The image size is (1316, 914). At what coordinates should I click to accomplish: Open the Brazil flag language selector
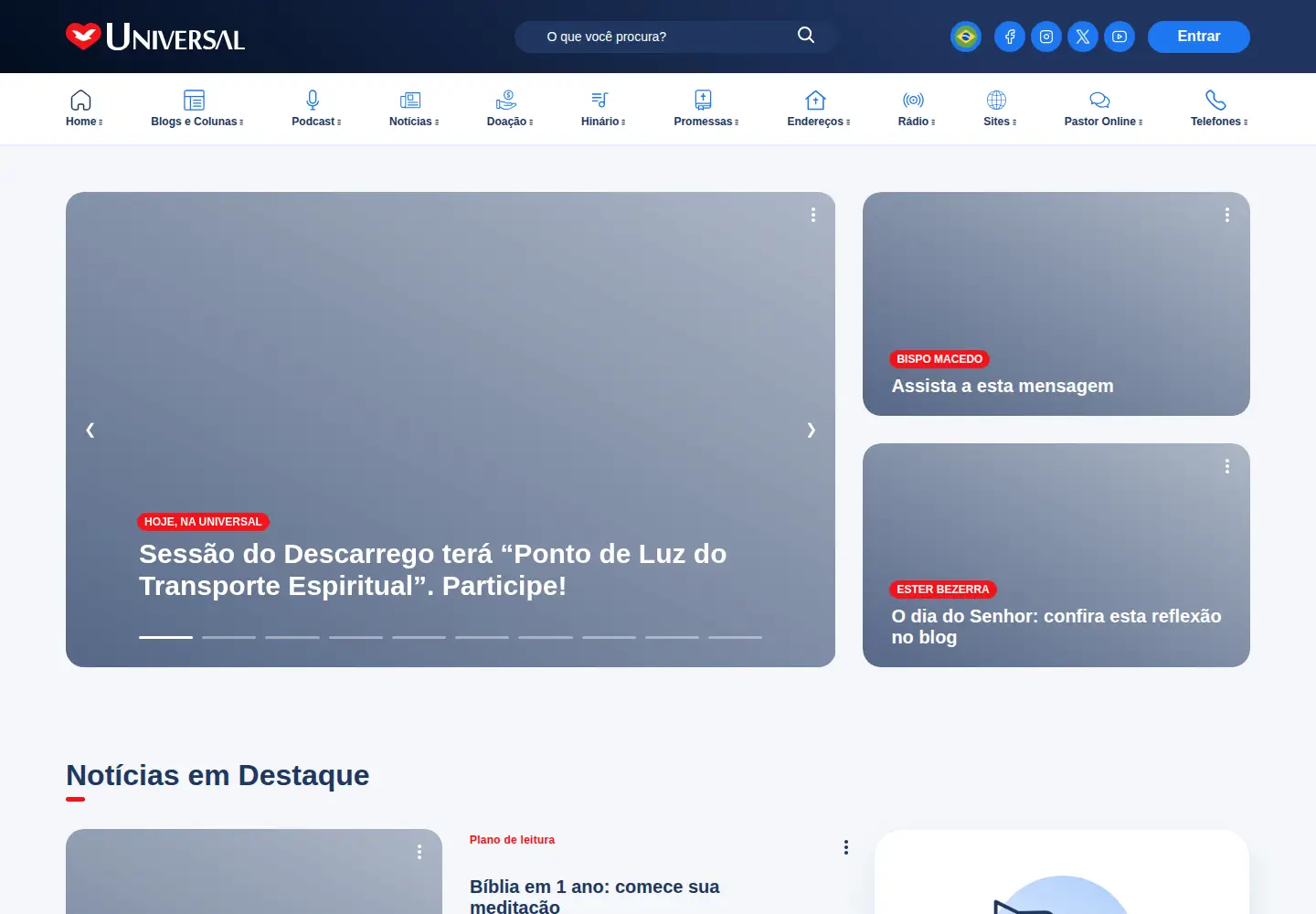(x=966, y=37)
